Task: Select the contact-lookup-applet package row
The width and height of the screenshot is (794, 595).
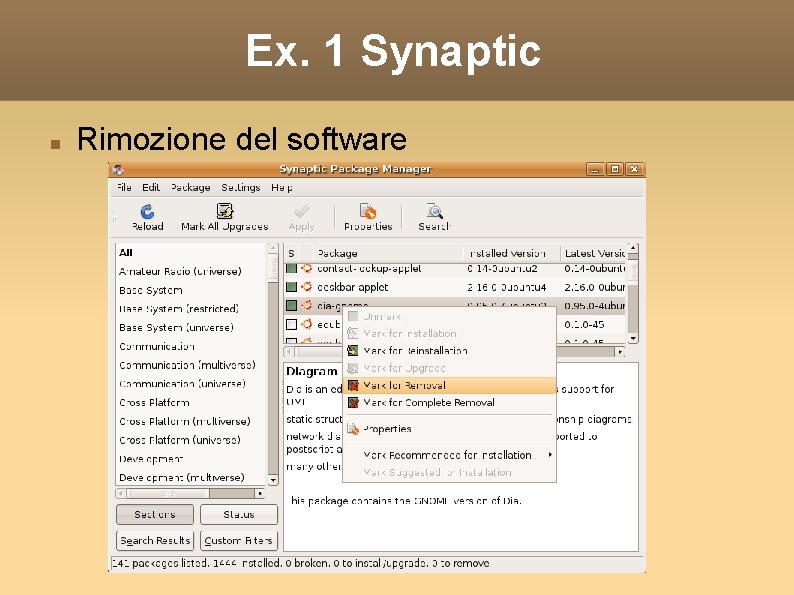Action: pyautogui.click(x=455, y=269)
